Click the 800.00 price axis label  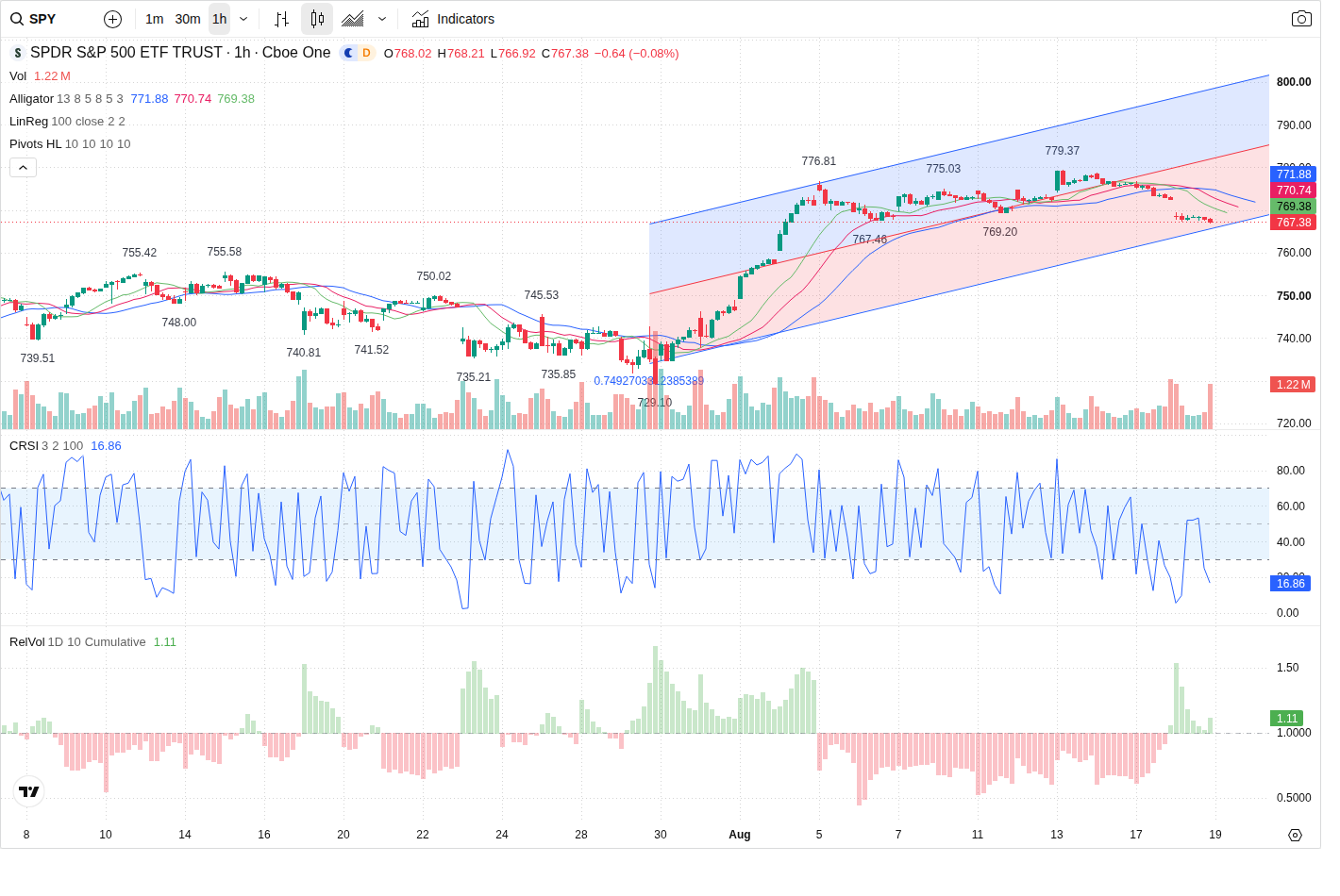[x=1294, y=82]
